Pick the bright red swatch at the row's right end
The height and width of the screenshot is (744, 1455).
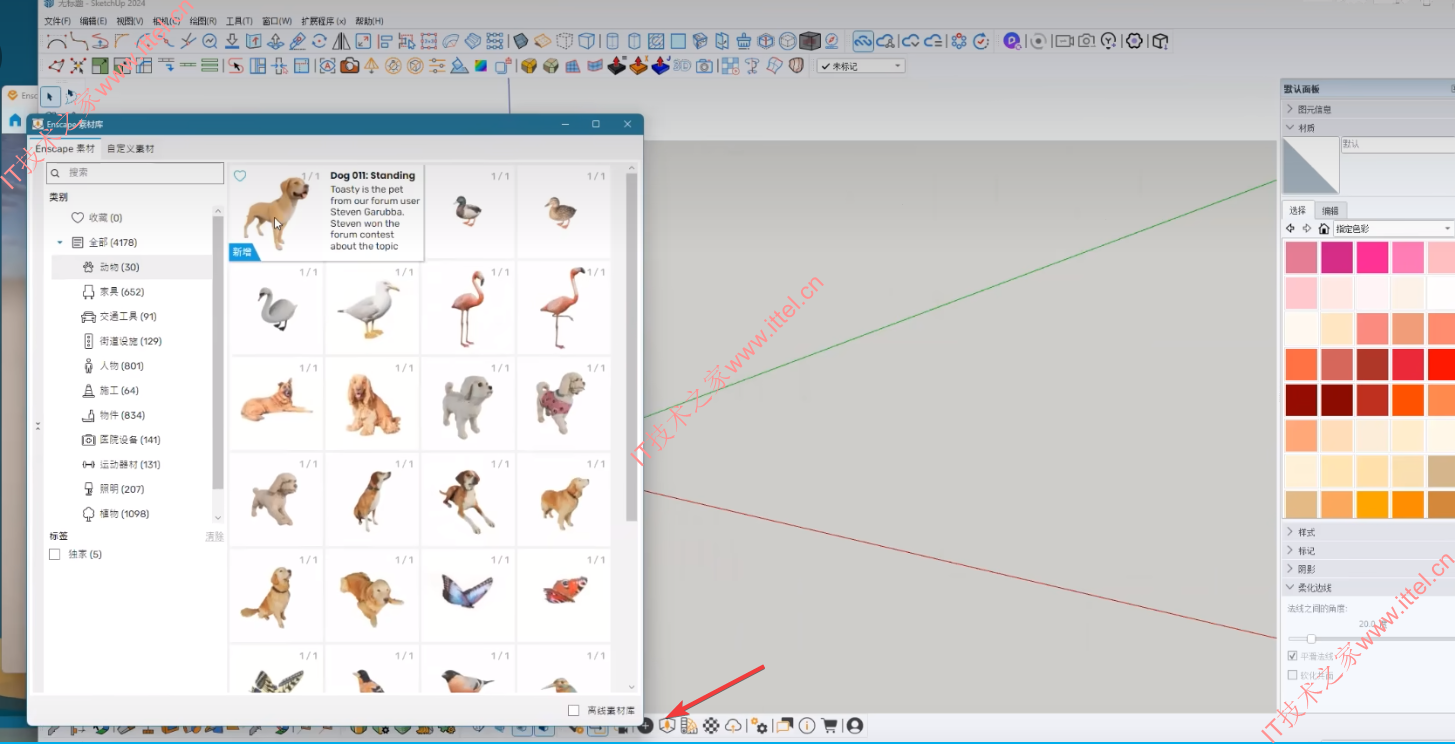click(x=1441, y=364)
